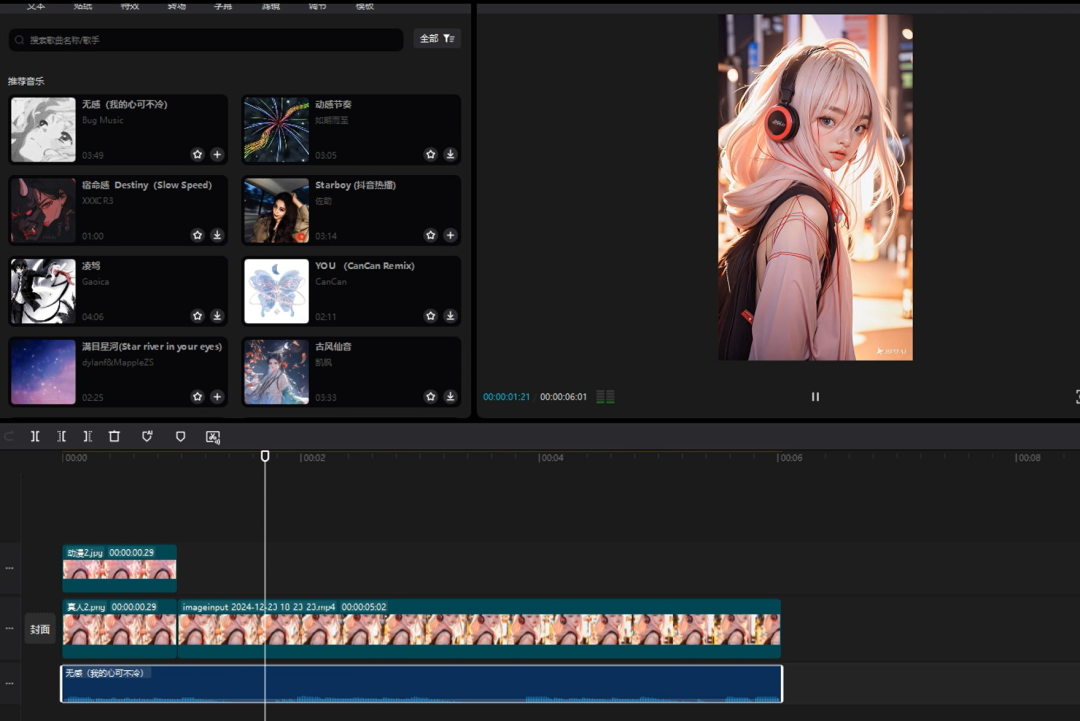Screen dimensions: 1080x721
Task: Open the 全部 filter dropdown
Action: (437, 39)
